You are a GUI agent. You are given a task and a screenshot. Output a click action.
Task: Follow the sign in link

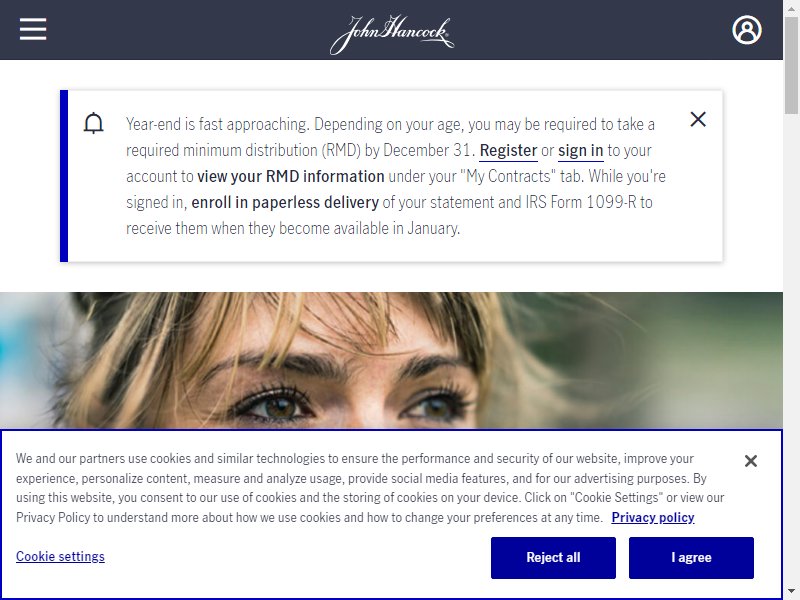581,151
